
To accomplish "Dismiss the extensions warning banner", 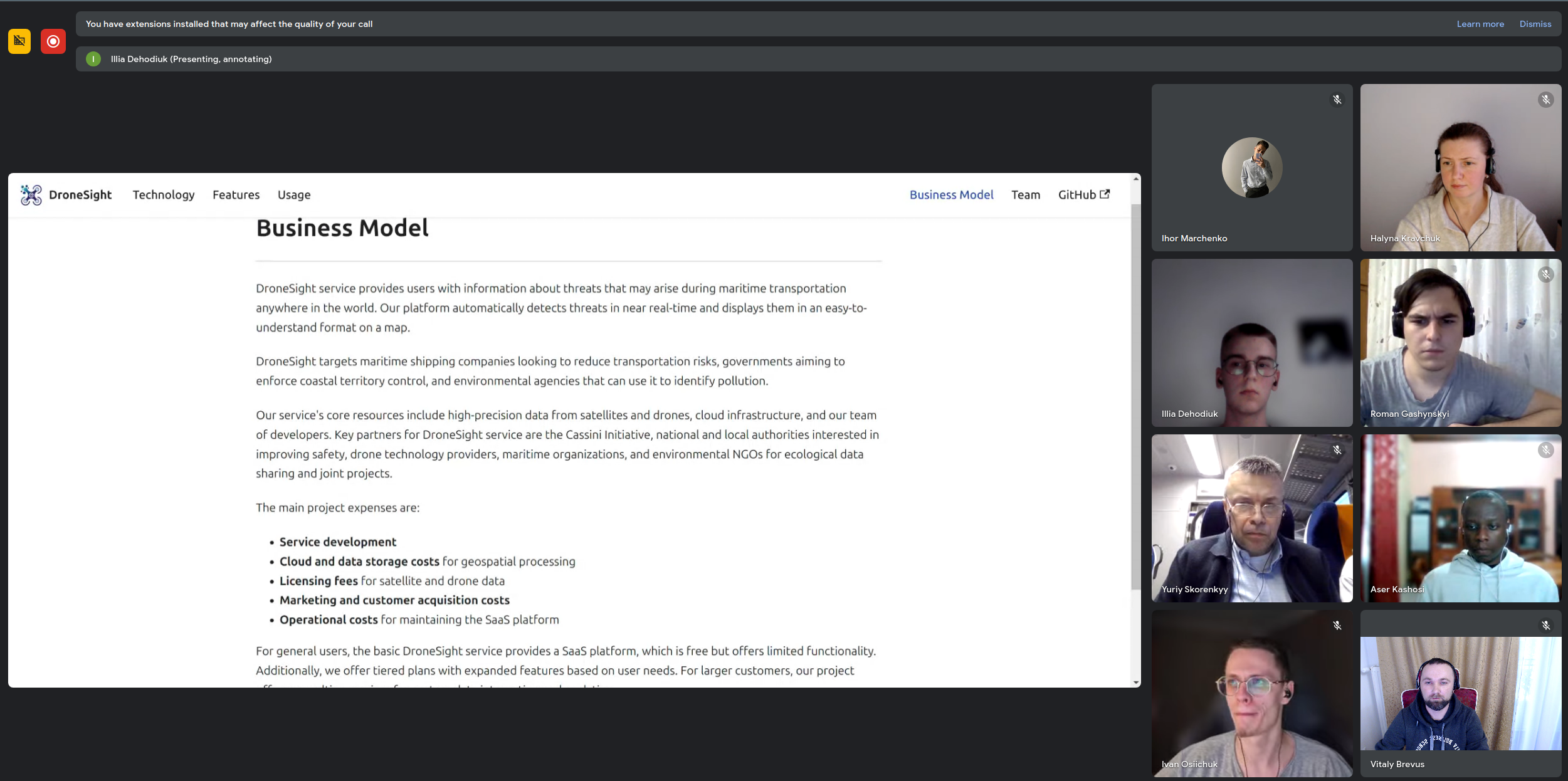I will click(1535, 24).
